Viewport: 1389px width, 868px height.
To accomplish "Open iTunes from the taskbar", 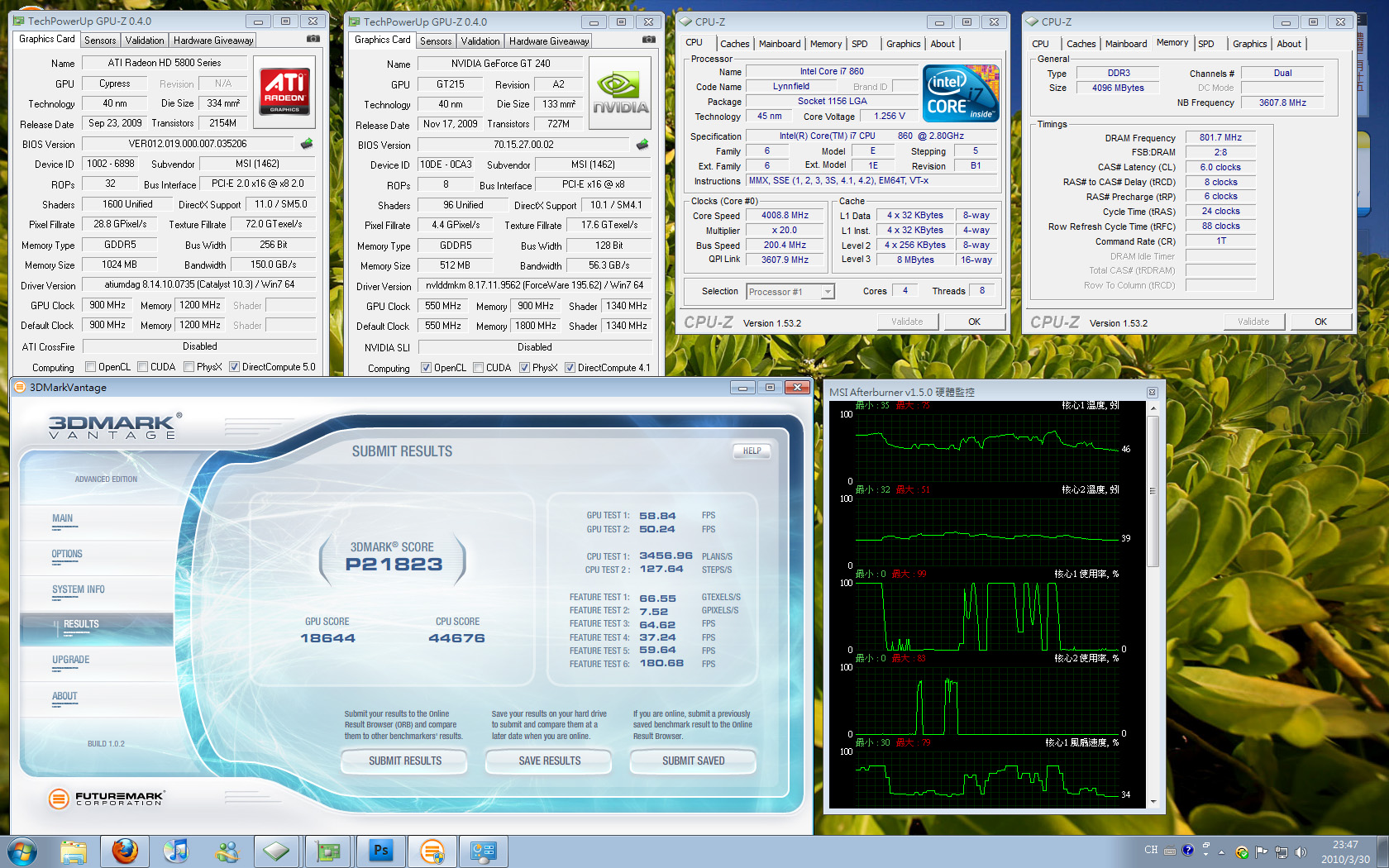I will (x=175, y=851).
